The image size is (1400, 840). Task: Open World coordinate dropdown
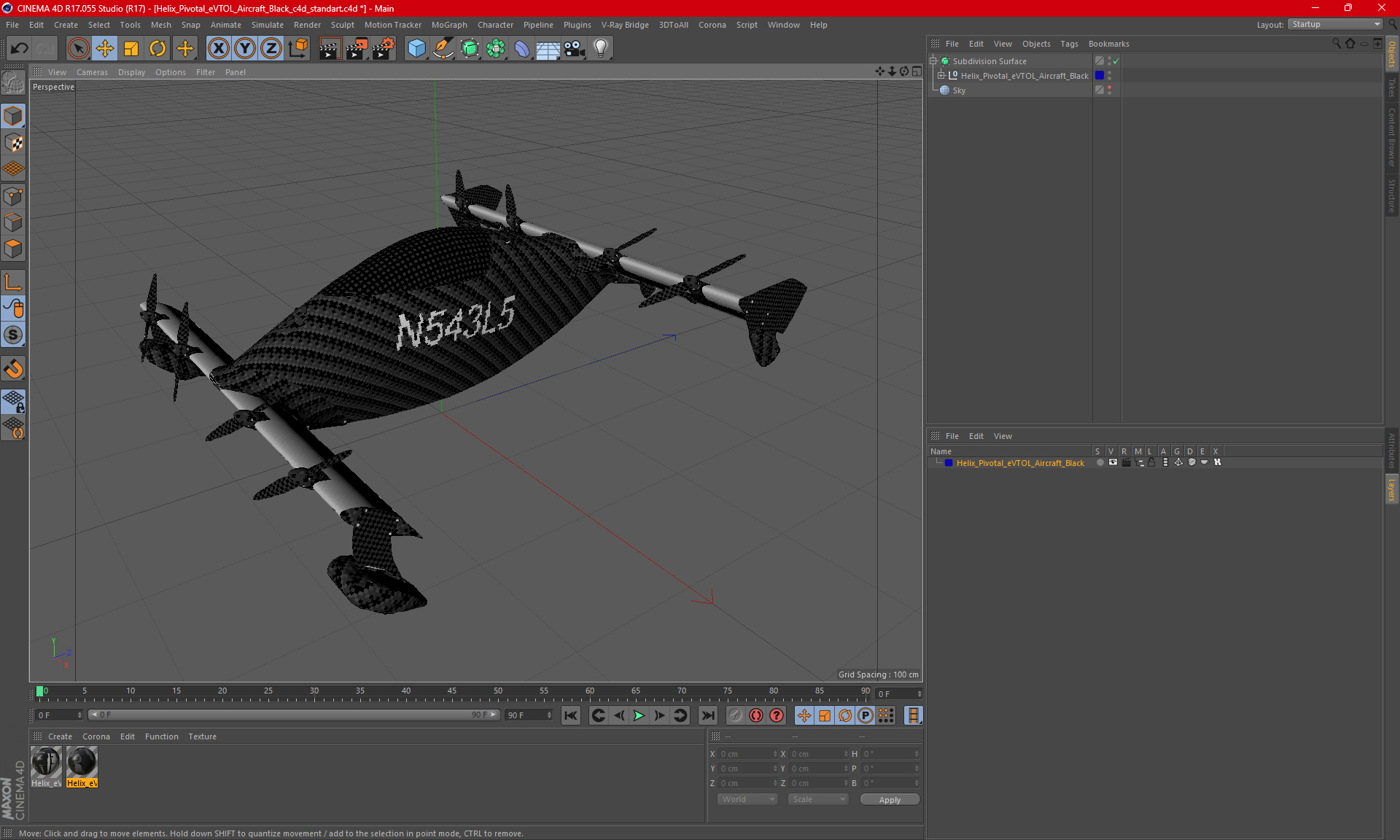click(x=747, y=800)
